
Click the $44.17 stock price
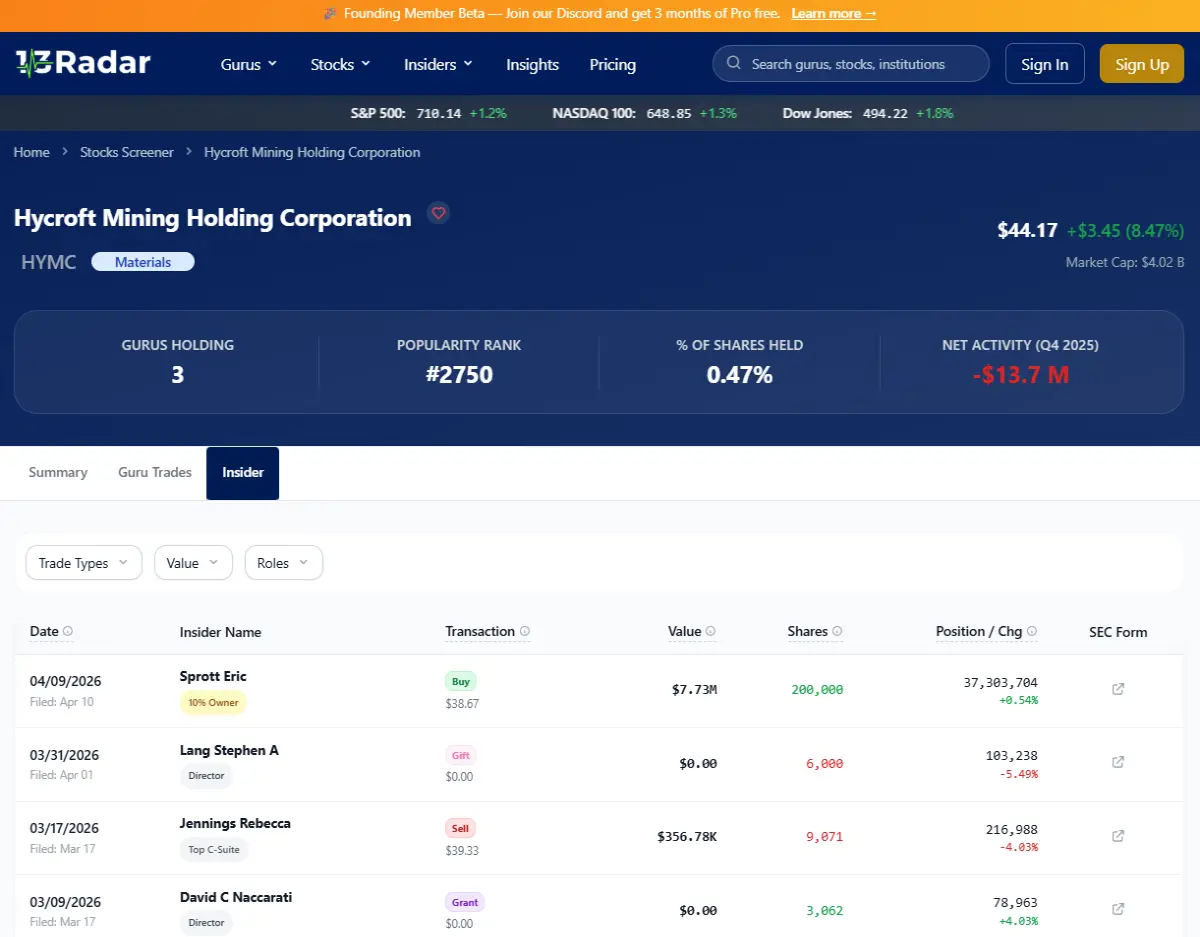[1027, 230]
